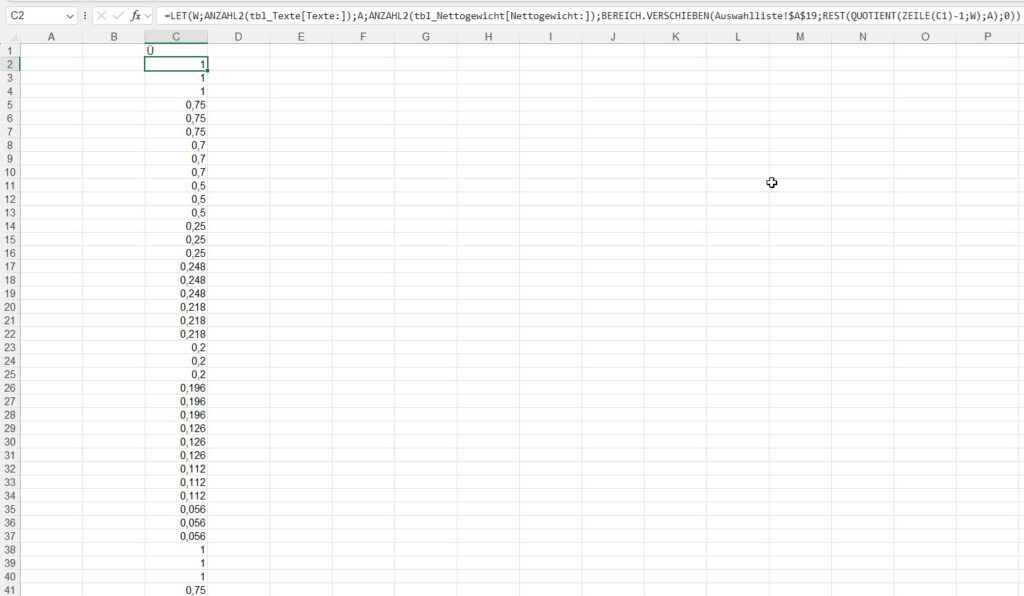Click the Name Box showing C2
Screen dimensions: 1024x596
coord(36,15)
